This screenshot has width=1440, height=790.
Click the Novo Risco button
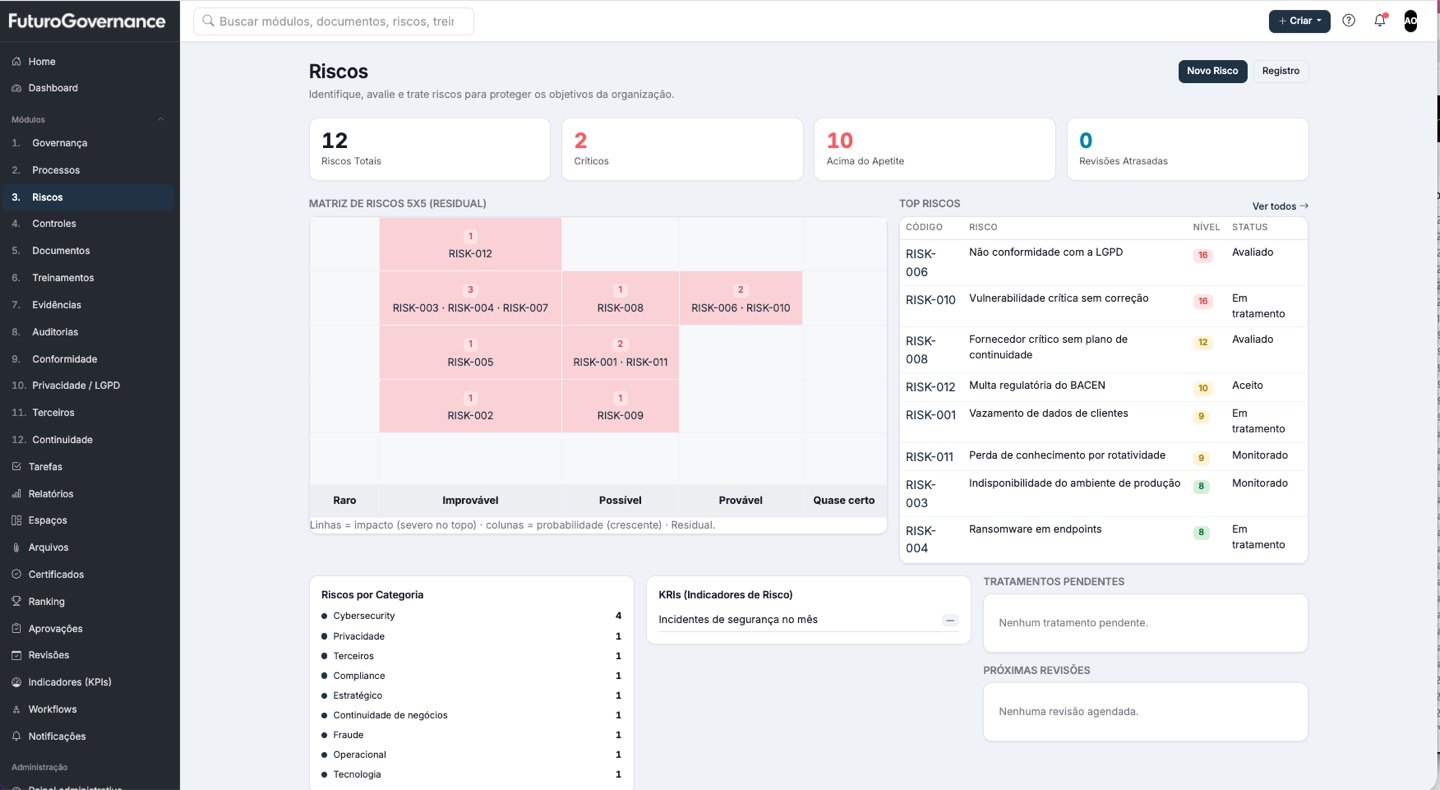1212,71
